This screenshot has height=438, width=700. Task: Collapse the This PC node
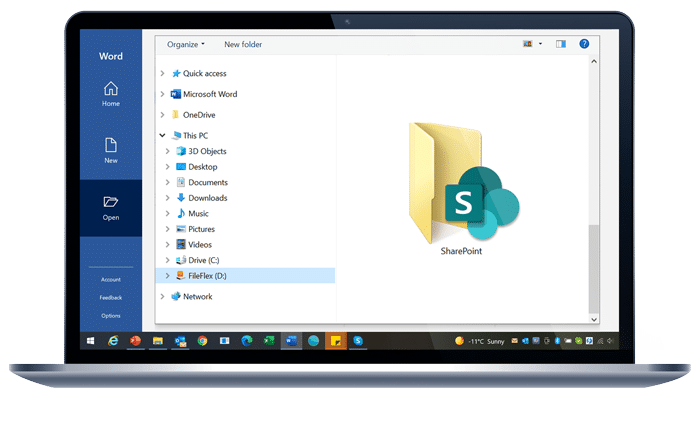(162, 135)
